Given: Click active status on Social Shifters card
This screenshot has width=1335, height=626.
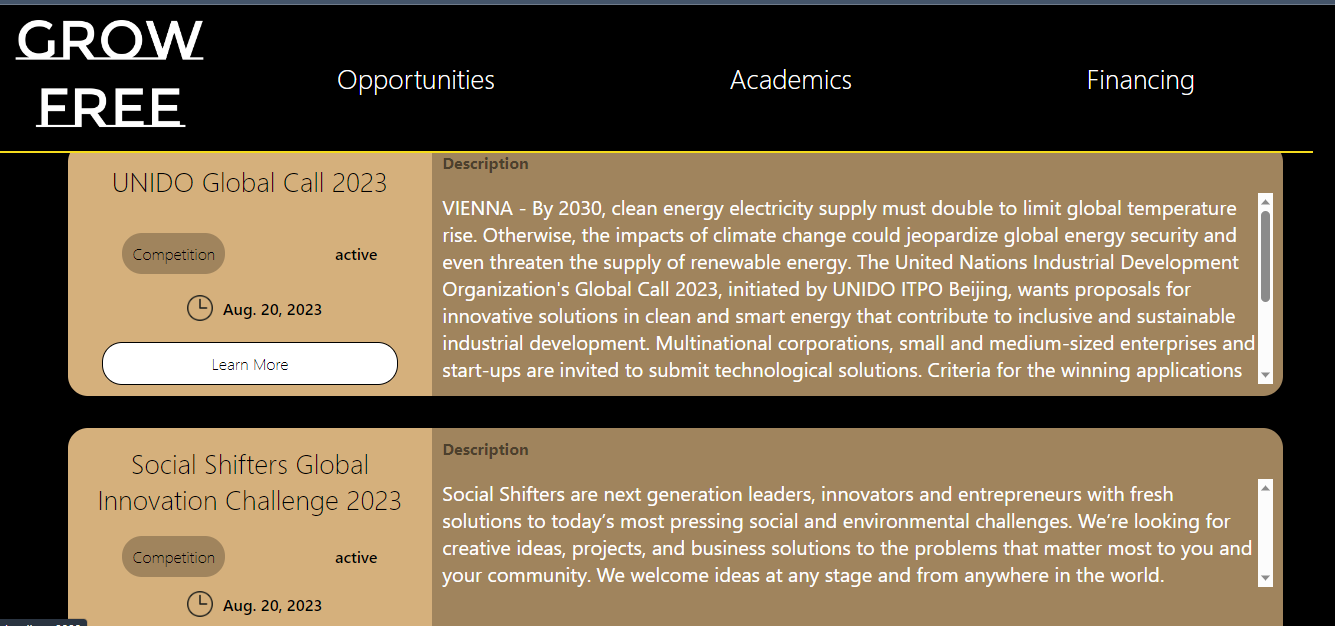Looking at the screenshot, I should point(356,558).
